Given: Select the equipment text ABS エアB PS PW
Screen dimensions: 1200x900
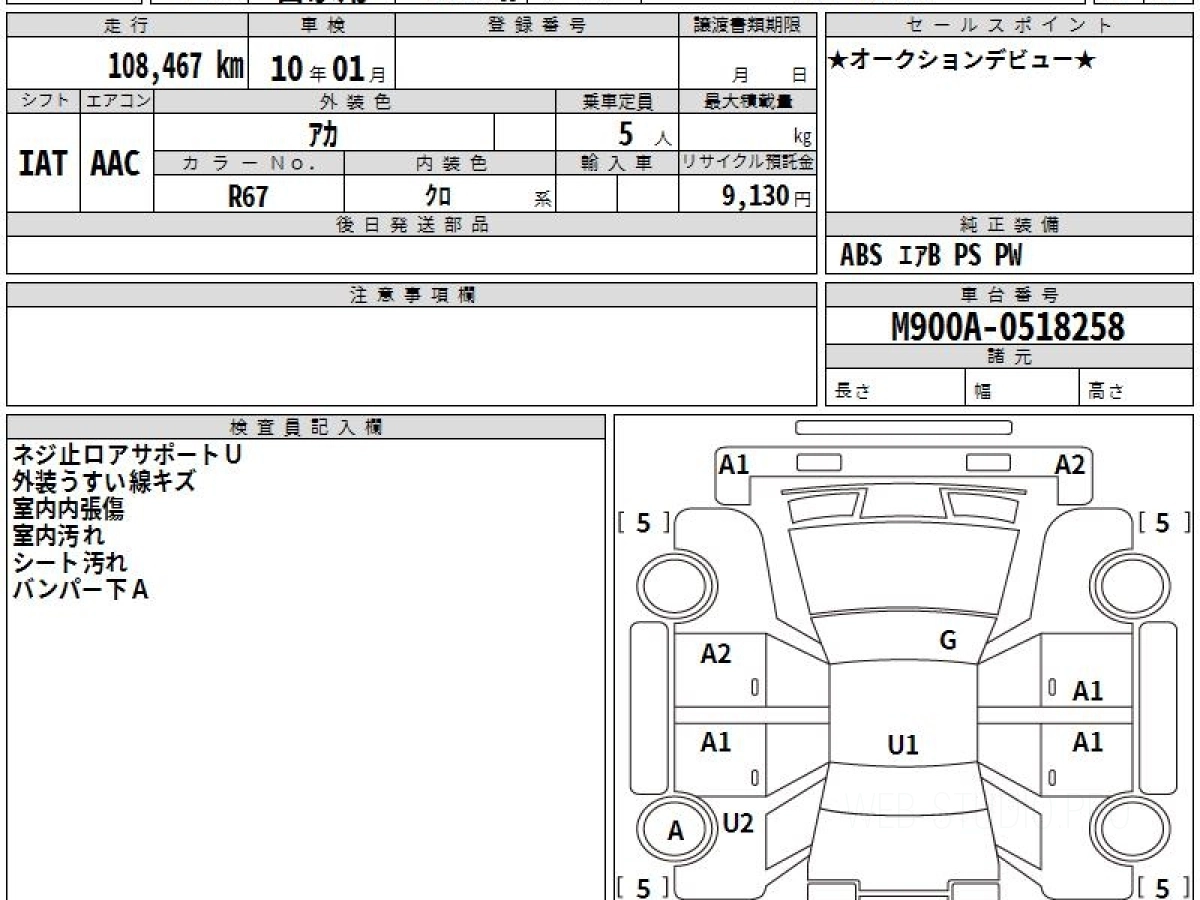Looking at the screenshot, I should pyautogui.click(x=931, y=256).
